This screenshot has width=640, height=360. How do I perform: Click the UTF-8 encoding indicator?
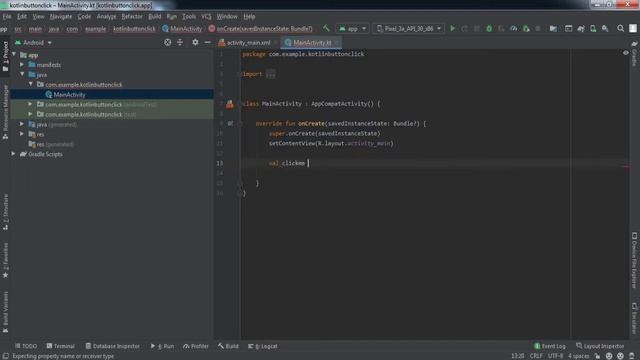click(555, 356)
